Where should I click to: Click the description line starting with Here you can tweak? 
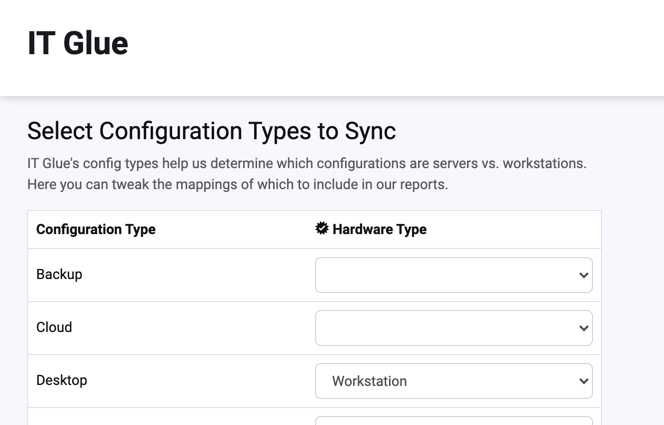click(238, 185)
